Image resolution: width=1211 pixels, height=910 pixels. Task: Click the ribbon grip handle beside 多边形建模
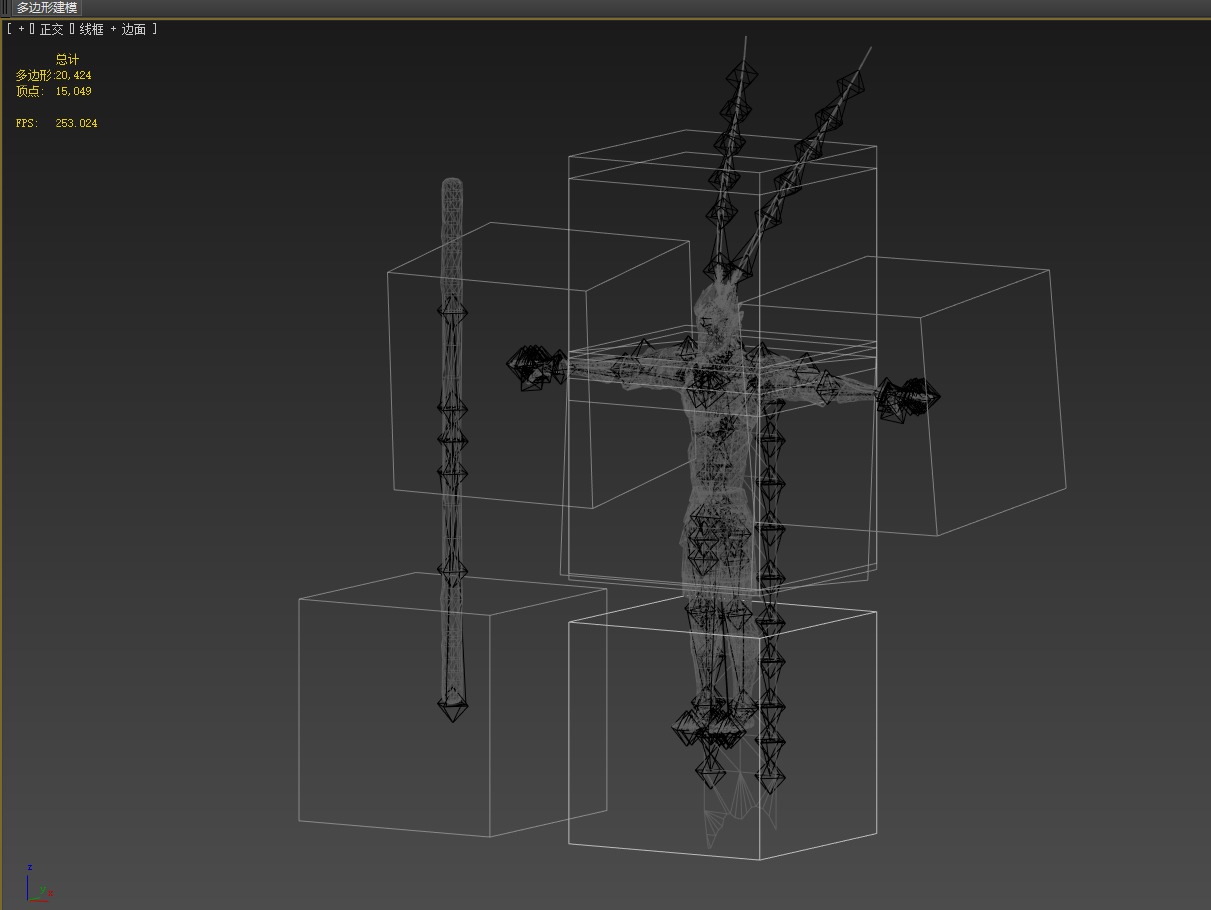click(x=6, y=7)
